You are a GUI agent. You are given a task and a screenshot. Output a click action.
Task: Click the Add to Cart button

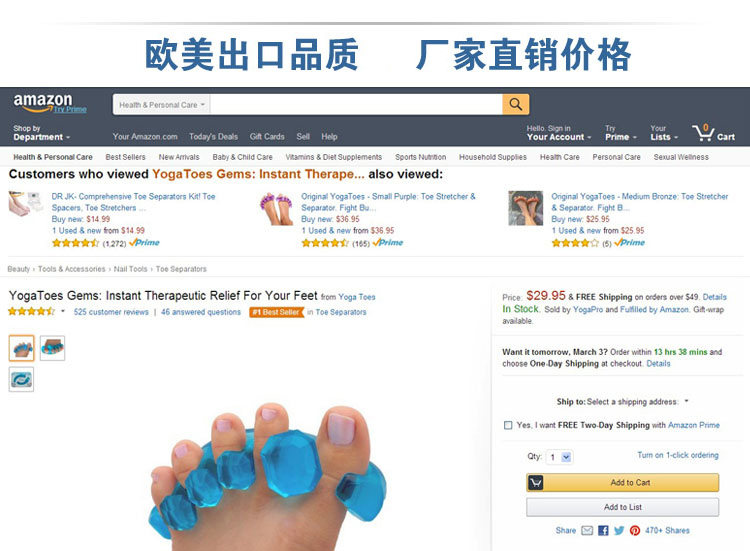click(622, 483)
